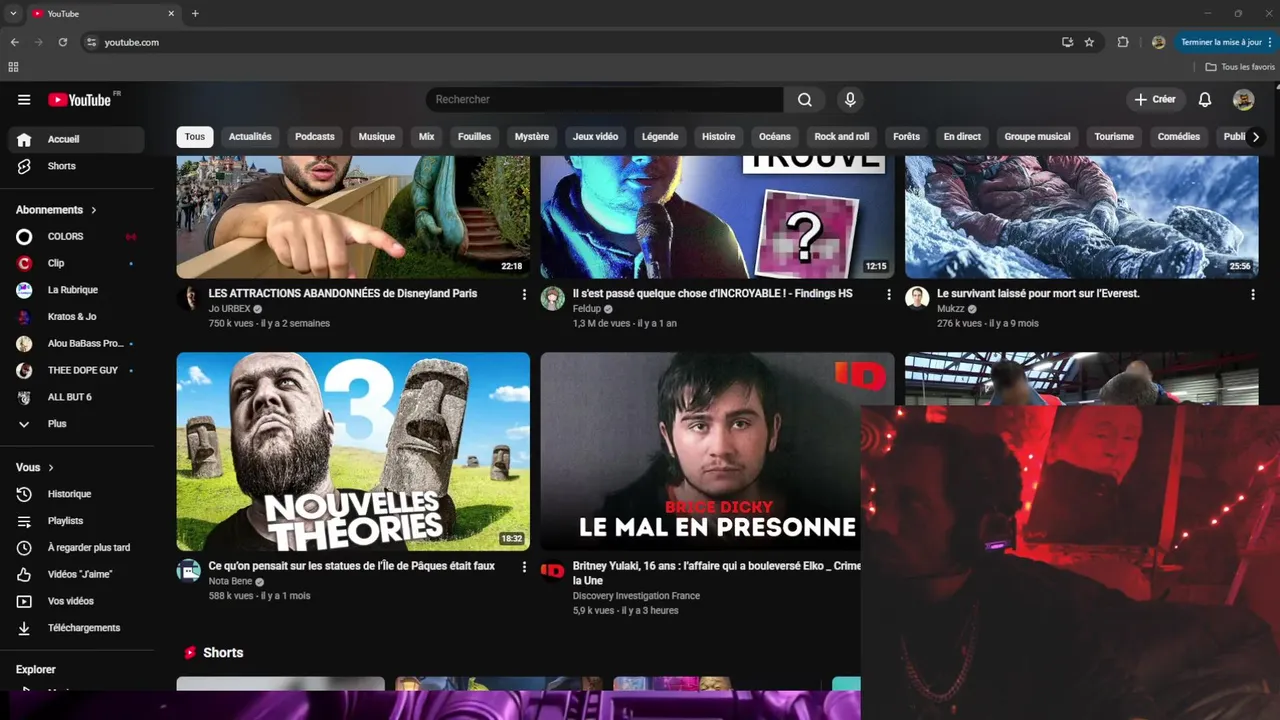Open options menu for Île de Pâques video
Screen dimensions: 1280x720
coord(524,567)
